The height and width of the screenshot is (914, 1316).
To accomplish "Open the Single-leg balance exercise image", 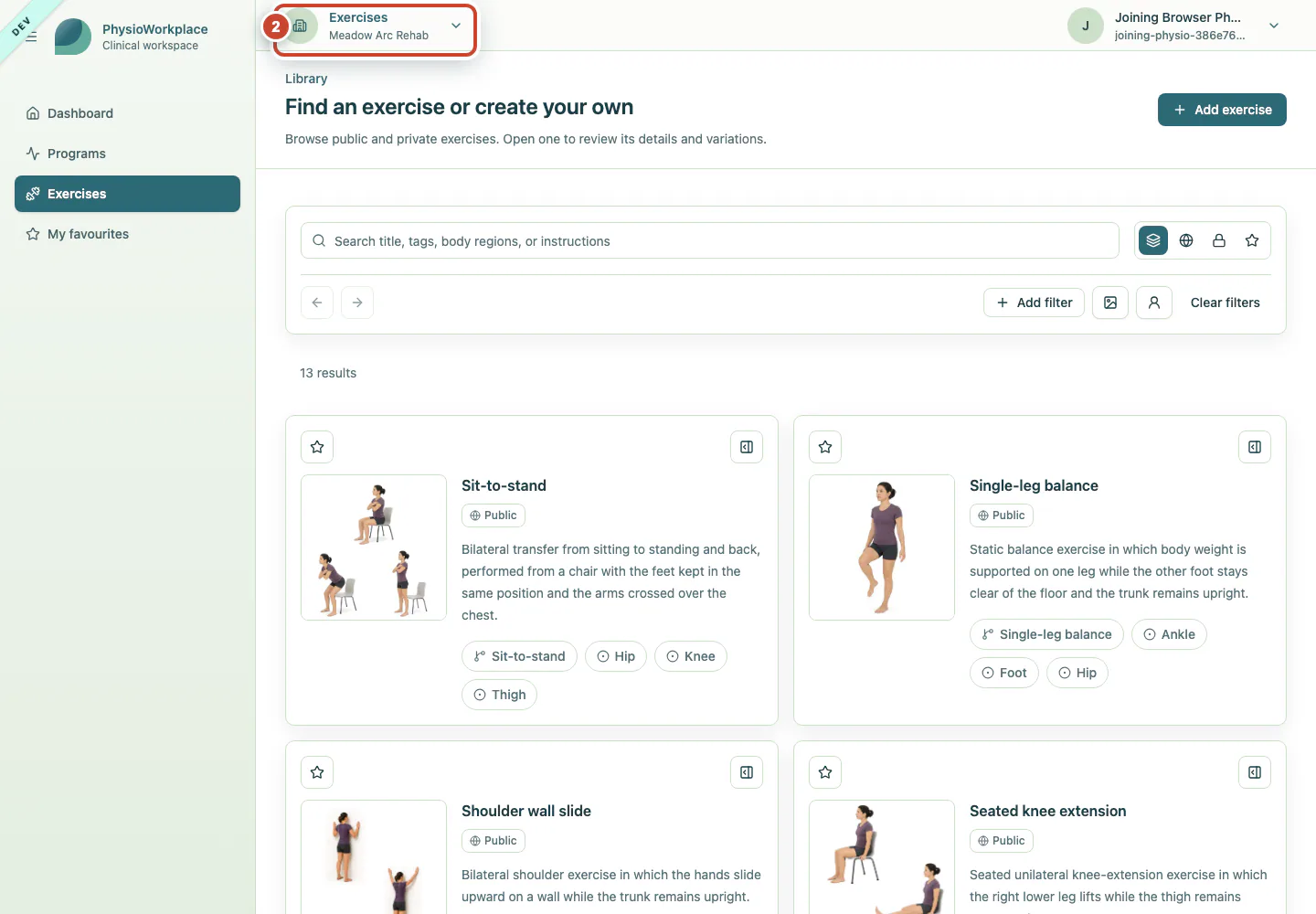I will coord(882,547).
